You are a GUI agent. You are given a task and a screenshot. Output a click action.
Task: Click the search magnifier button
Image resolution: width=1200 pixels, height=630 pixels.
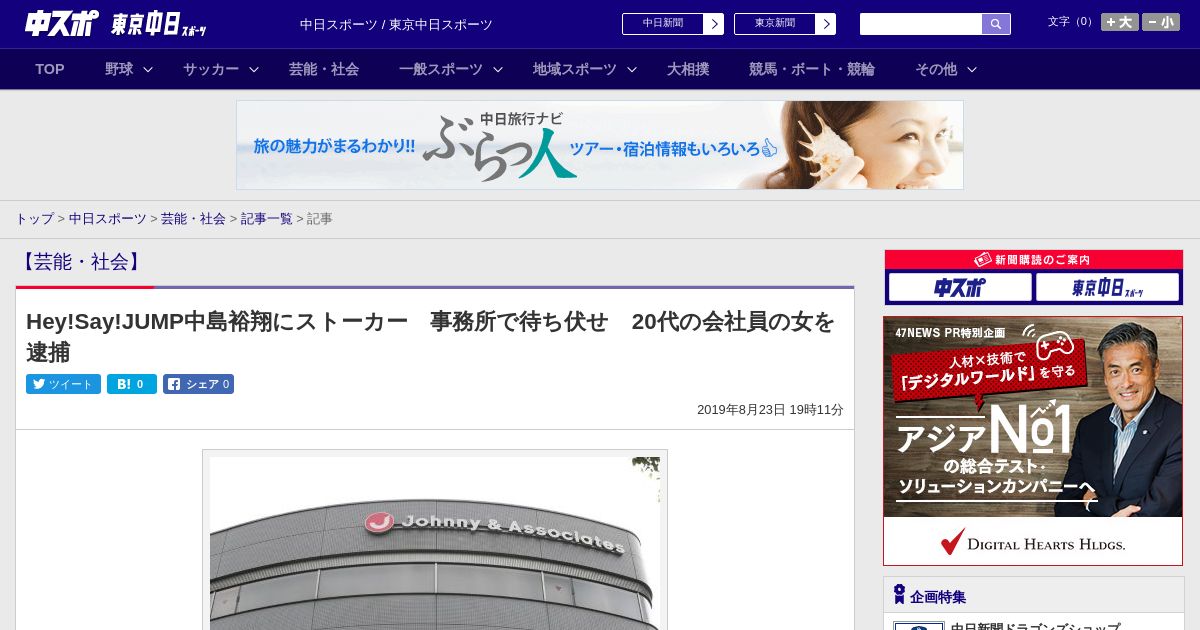point(996,24)
